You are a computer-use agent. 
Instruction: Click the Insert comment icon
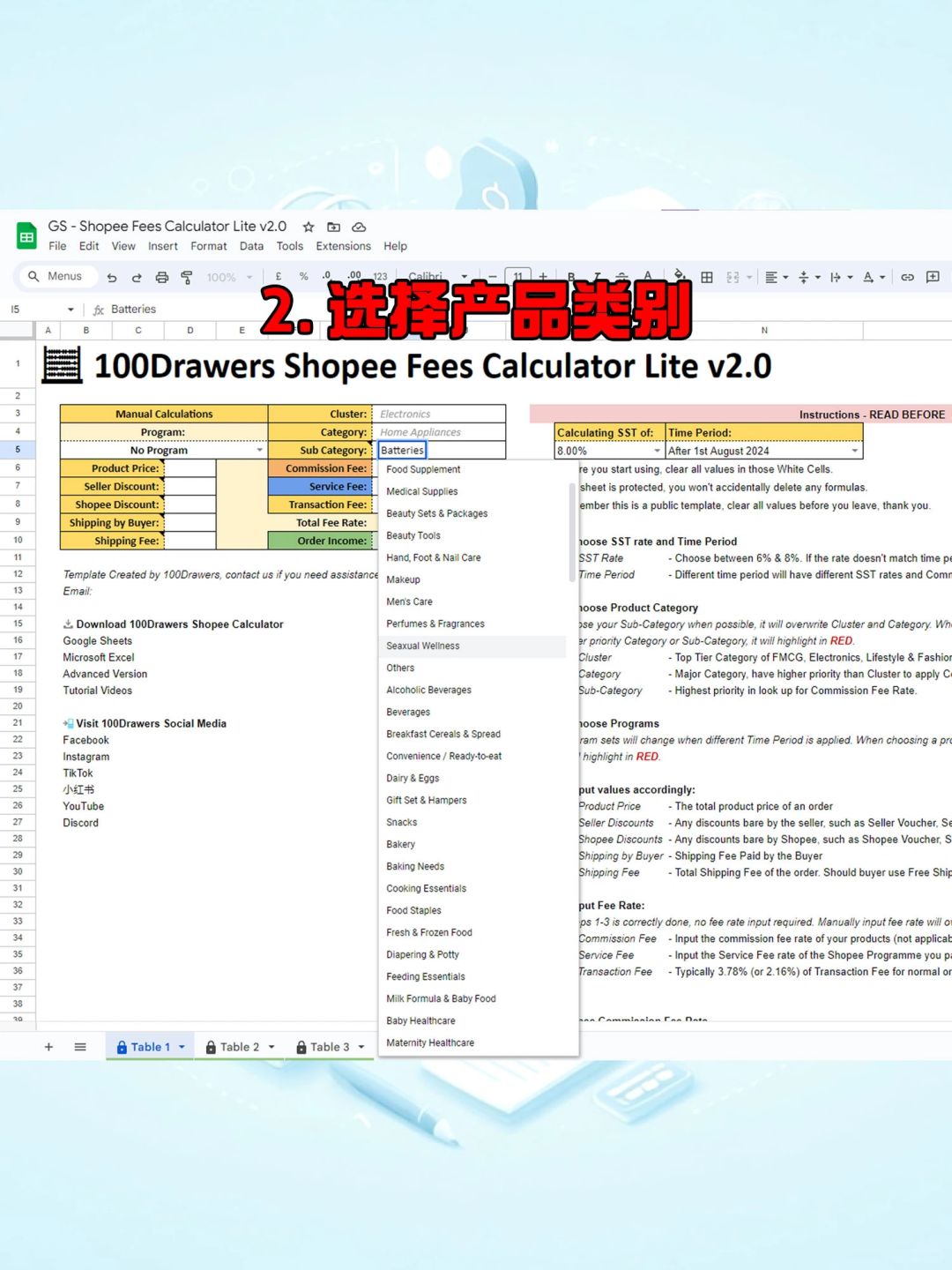(x=933, y=277)
